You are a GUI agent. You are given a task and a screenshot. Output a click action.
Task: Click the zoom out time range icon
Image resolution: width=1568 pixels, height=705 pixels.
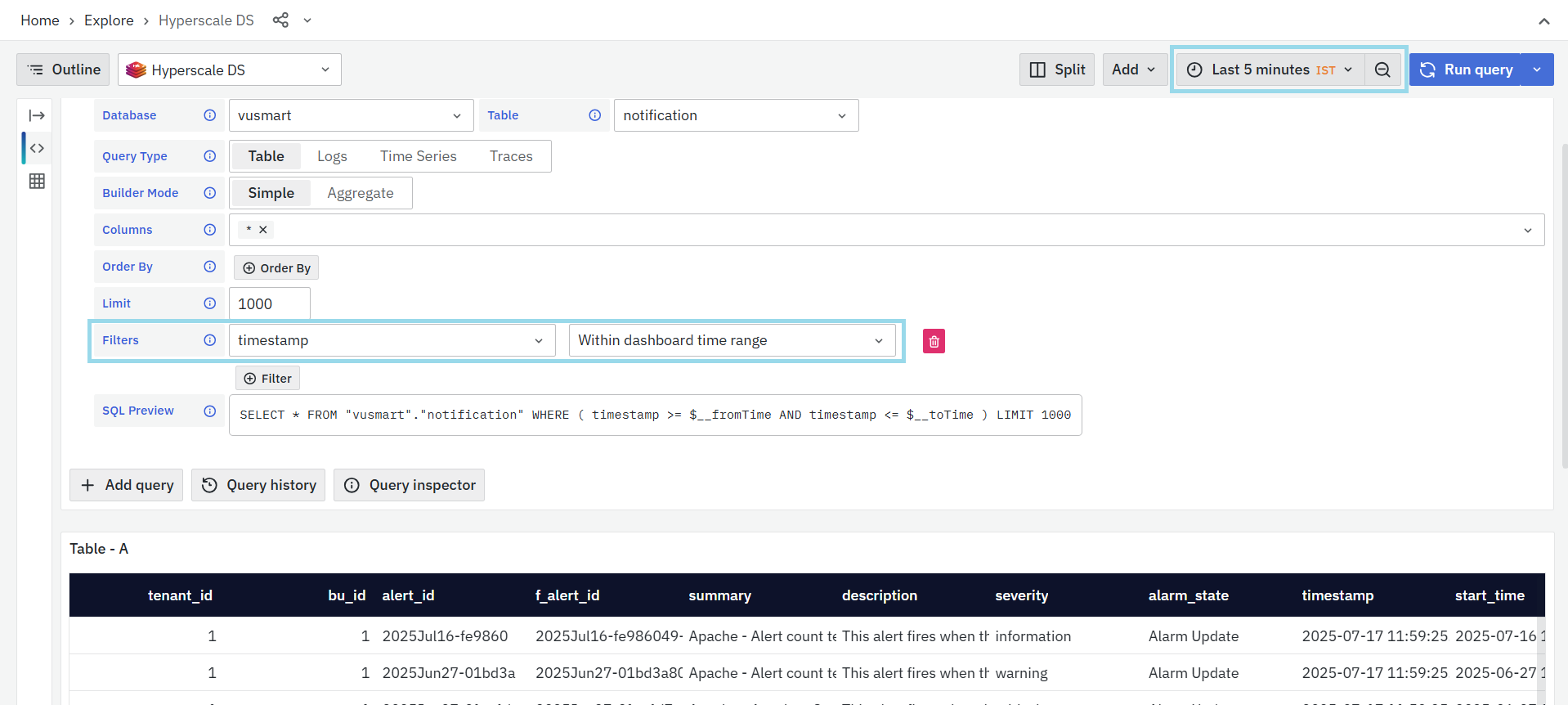(1382, 70)
